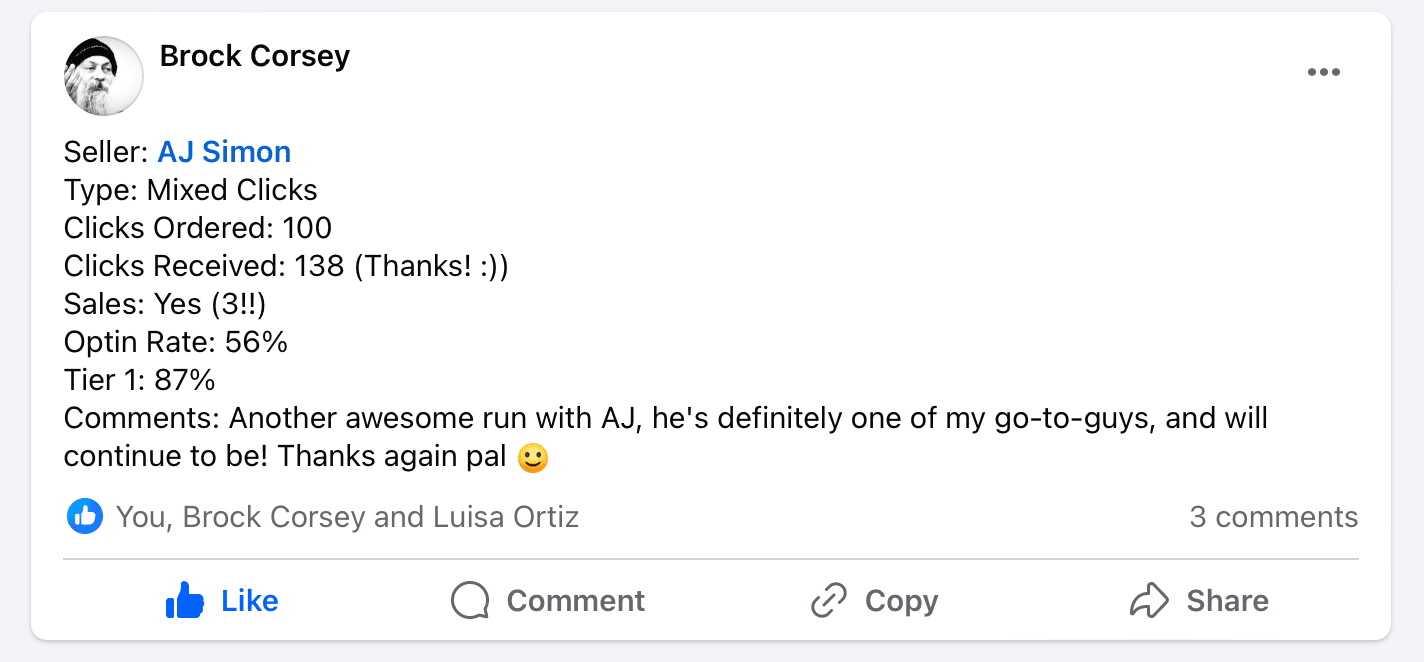Click the speech bubble Comment icon
The height and width of the screenshot is (662, 1424).
click(x=470, y=600)
